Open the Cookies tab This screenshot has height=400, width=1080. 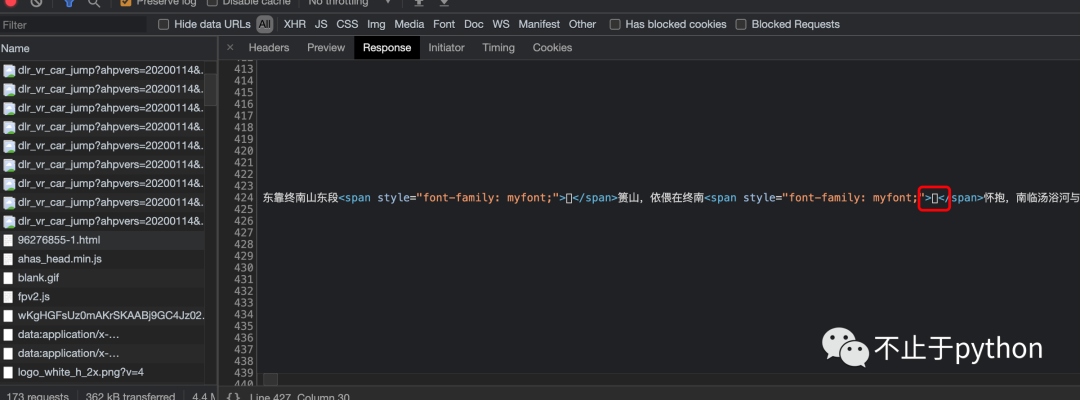552,47
